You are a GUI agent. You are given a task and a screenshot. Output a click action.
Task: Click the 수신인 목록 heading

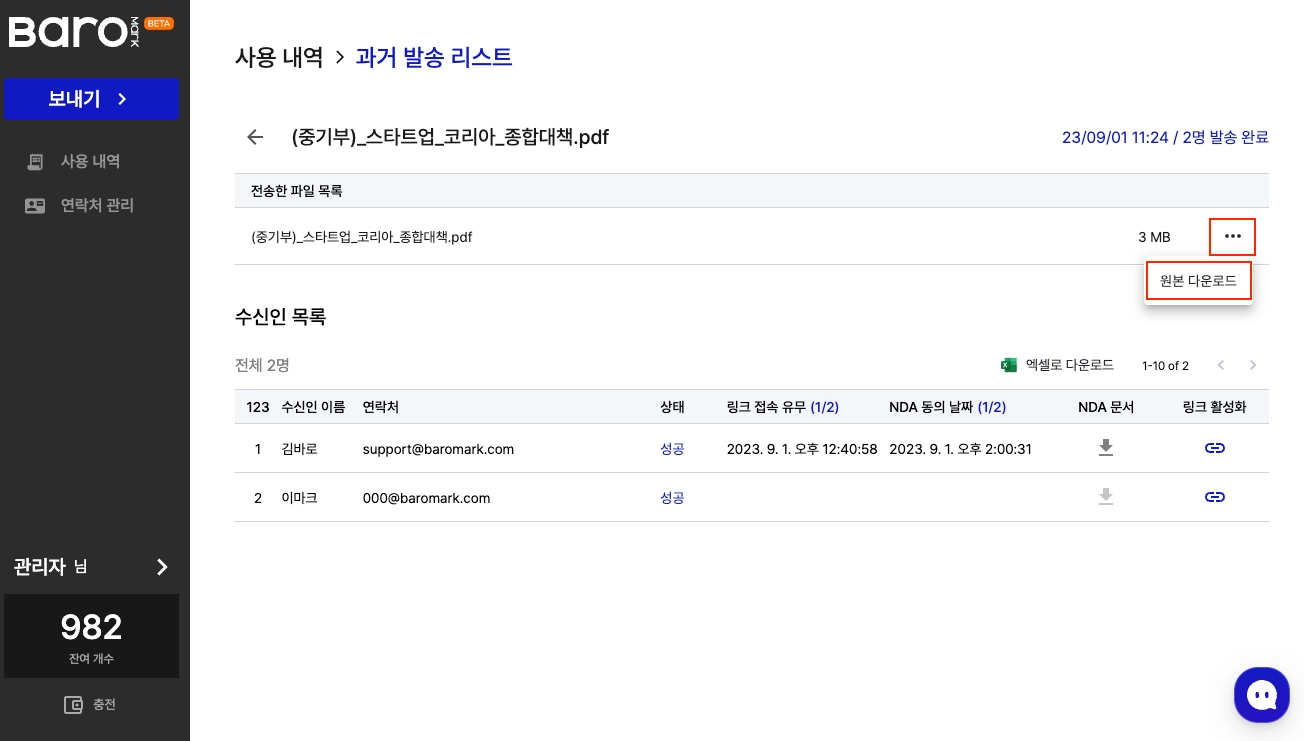(x=280, y=317)
